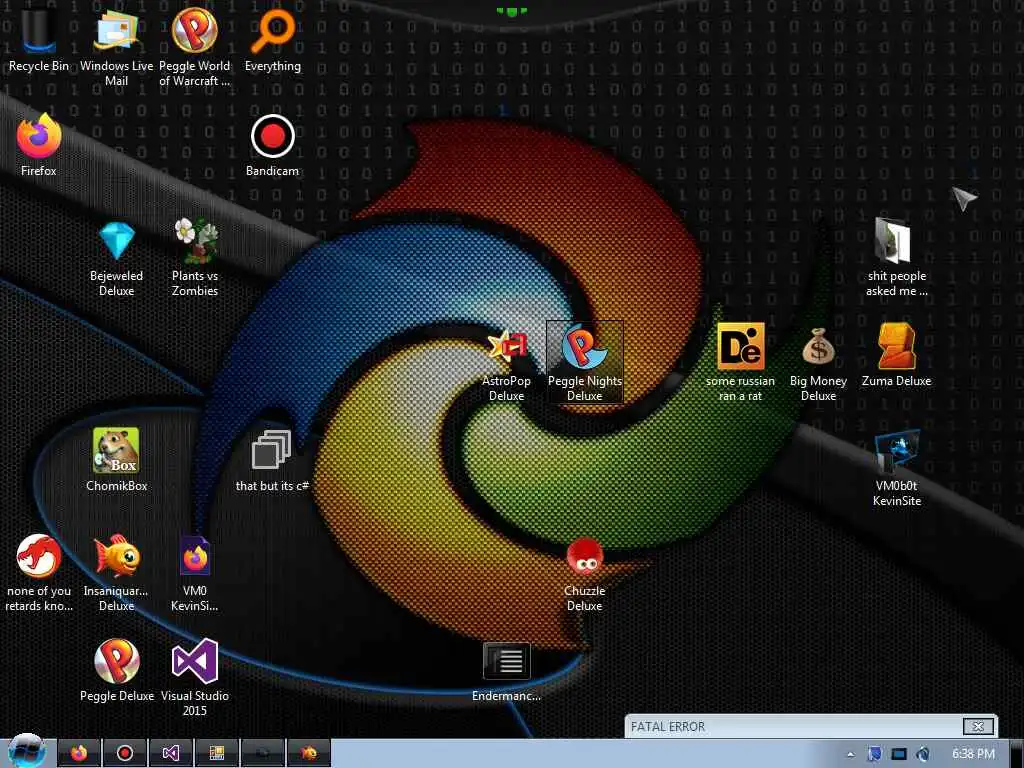Select the VM0b0t KevinSite computer icon
The height and width of the screenshot is (768, 1024).
[897, 468]
